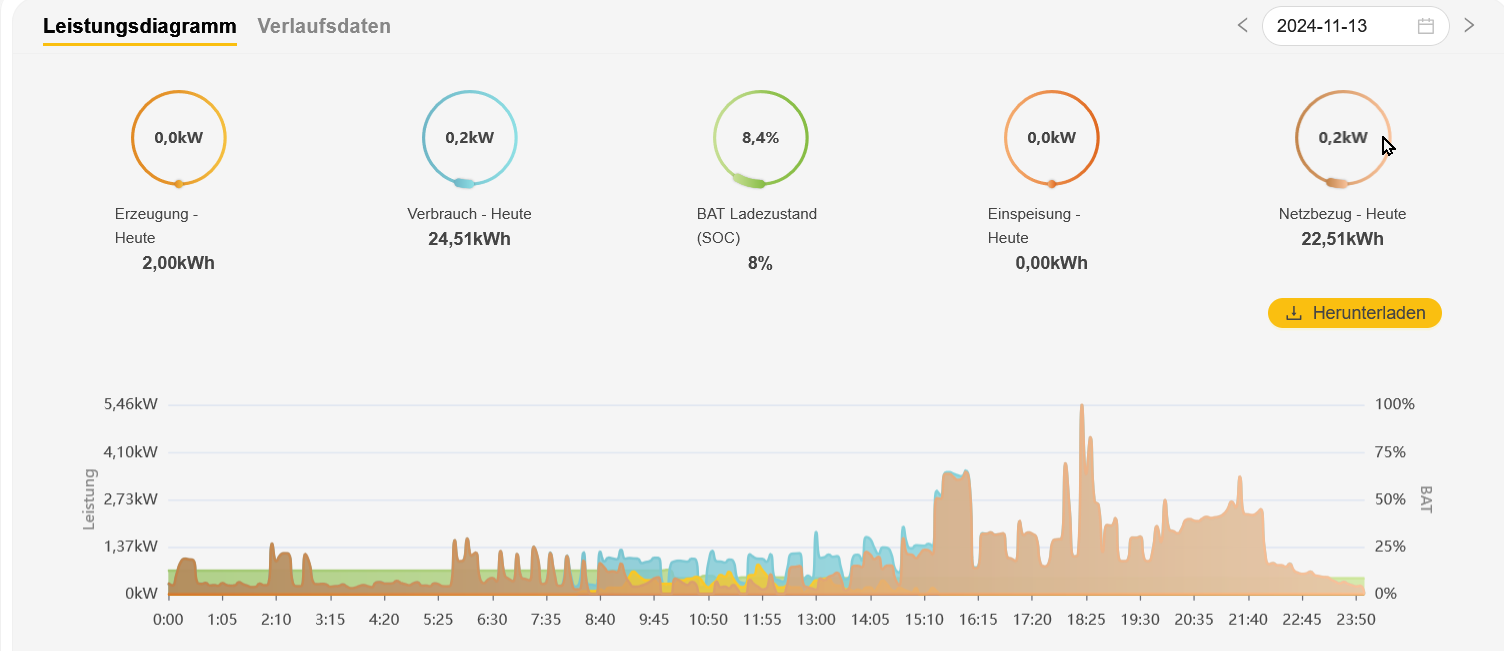
Task: Click the Netzbezug - Heute label
Action: (1342, 214)
